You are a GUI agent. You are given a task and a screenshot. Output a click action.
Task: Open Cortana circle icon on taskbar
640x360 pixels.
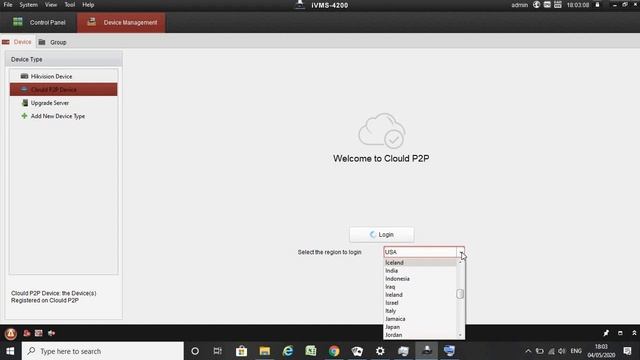(x=195, y=351)
